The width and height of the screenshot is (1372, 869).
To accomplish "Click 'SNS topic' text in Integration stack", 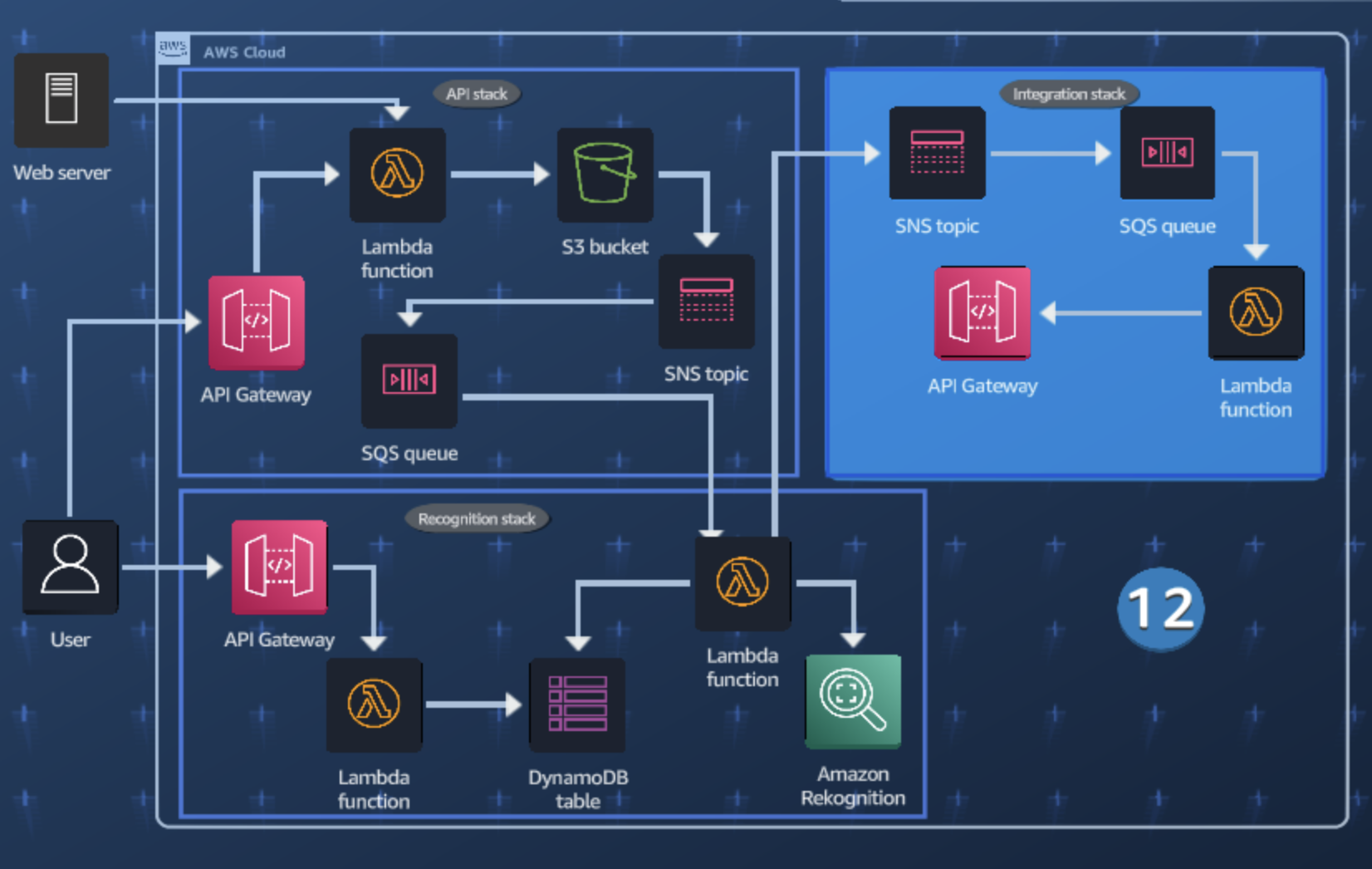I will pos(937,226).
